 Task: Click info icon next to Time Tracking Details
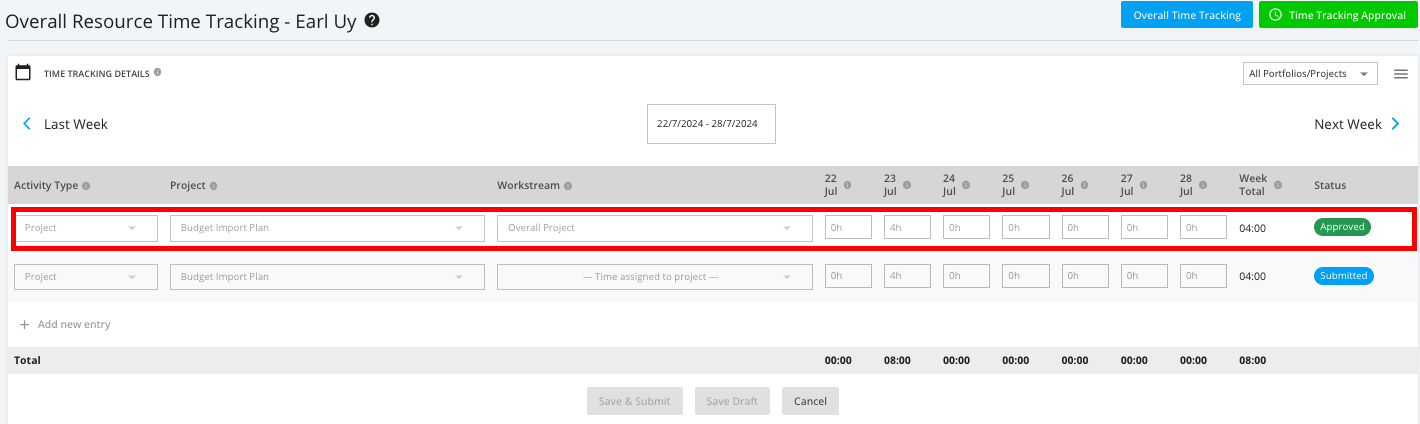157,73
